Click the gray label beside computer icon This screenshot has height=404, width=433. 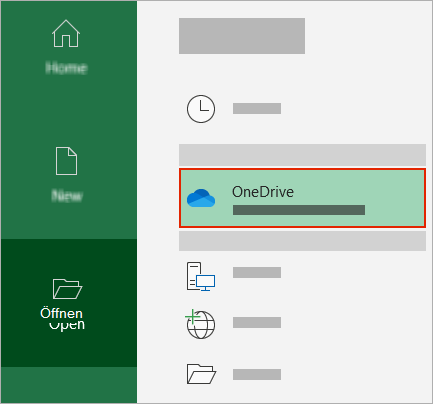pos(257,272)
